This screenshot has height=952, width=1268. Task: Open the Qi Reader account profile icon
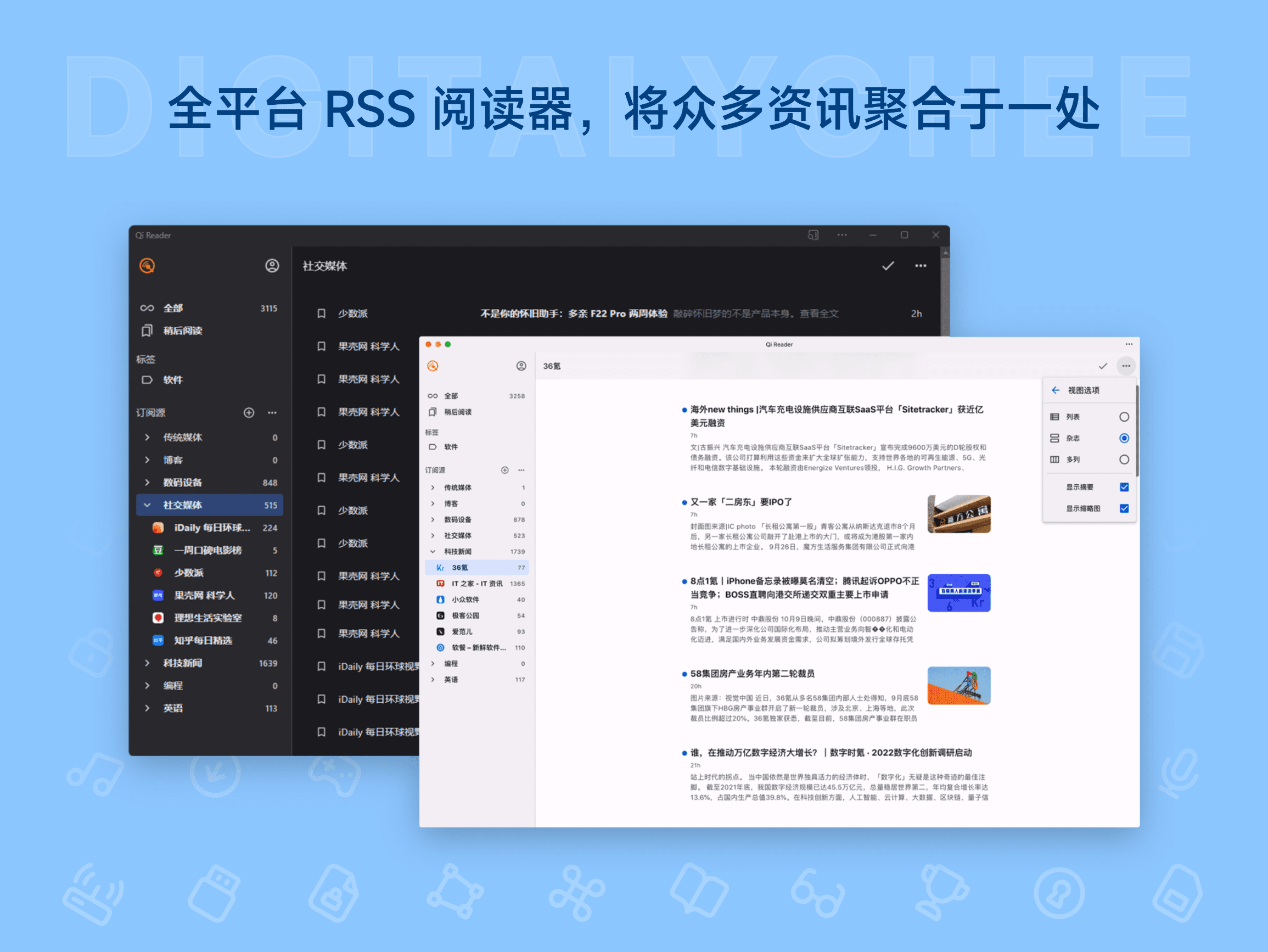521,365
